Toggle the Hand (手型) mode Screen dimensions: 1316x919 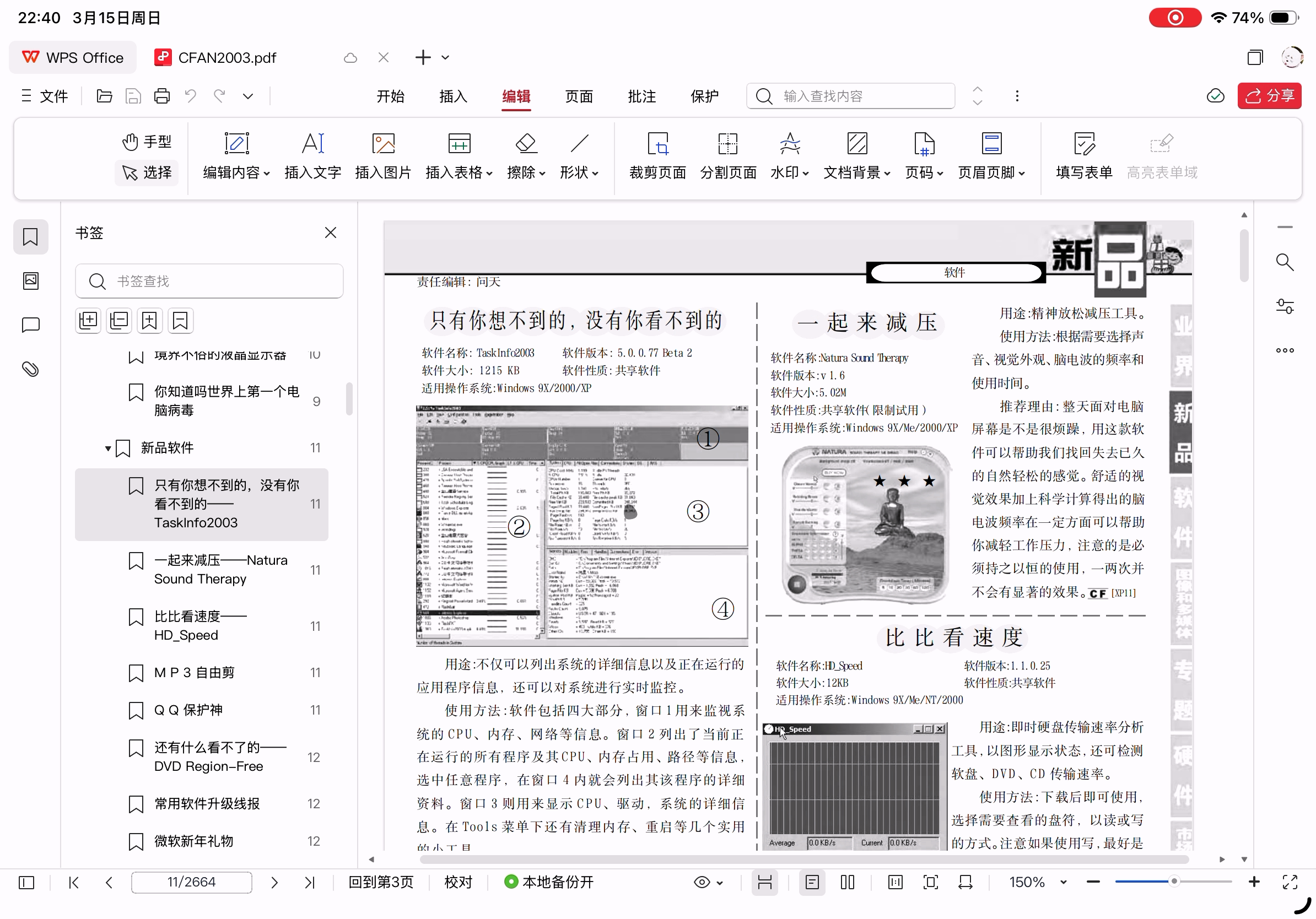147,142
